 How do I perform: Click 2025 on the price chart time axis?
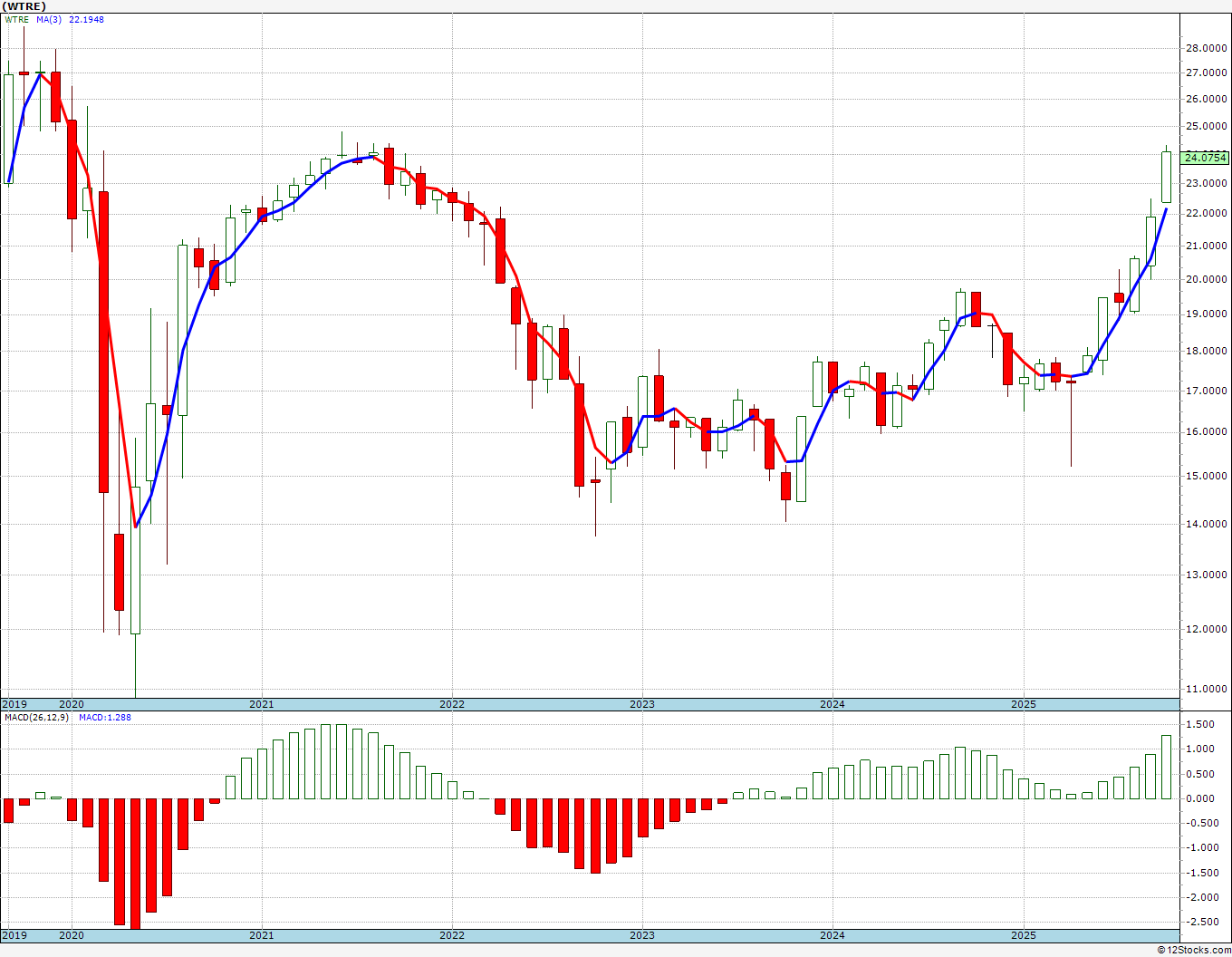[x=1024, y=704]
